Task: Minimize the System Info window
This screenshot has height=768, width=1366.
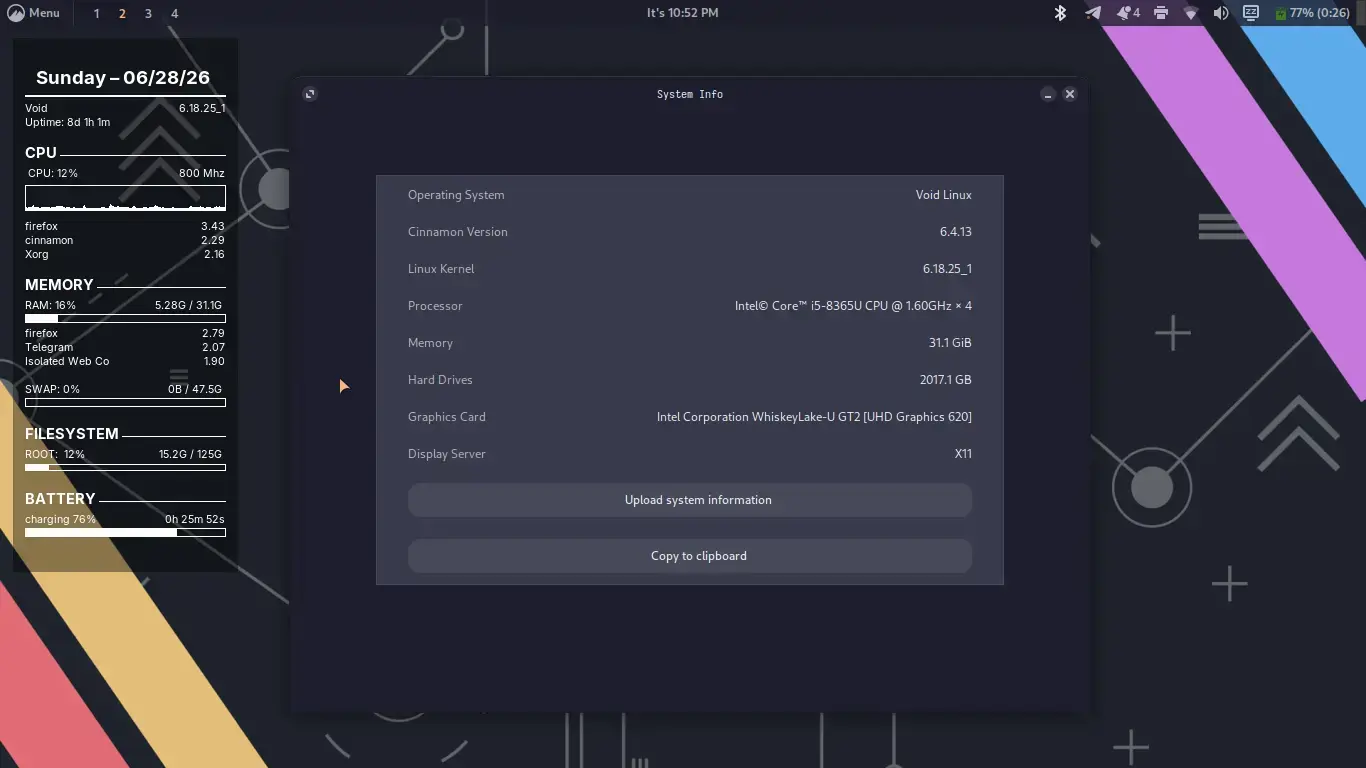Action: 1047,94
